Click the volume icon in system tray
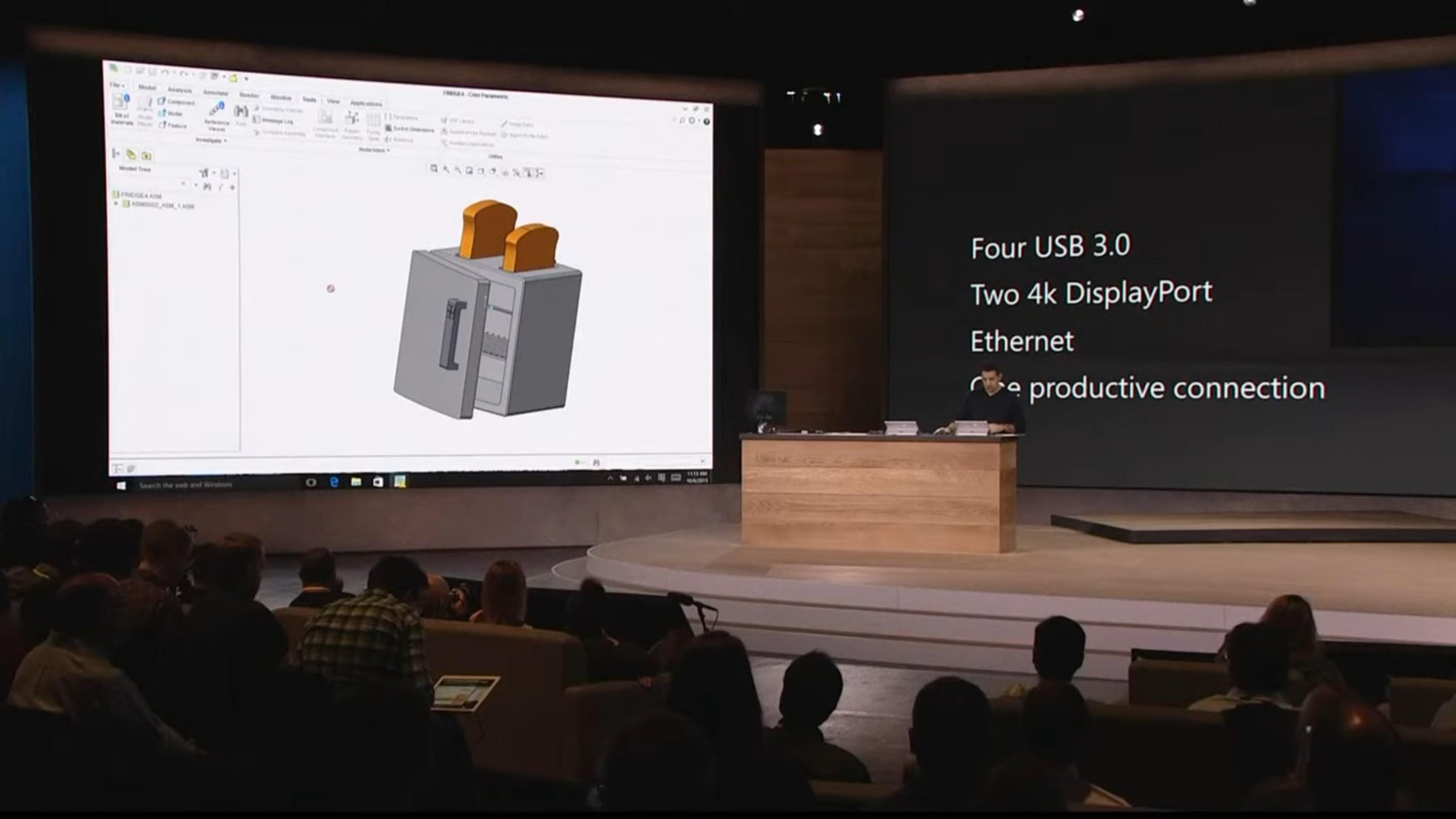1456x819 pixels. [649, 478]
